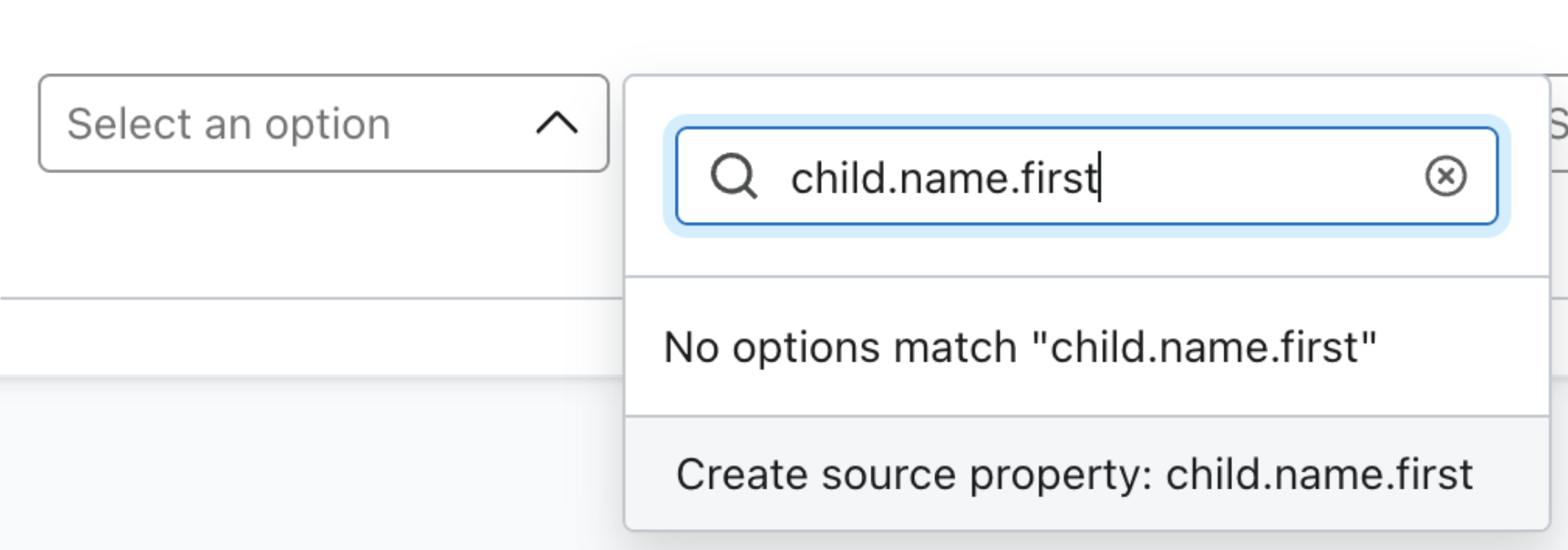Click the "No options match" message
The height and width of the screenshot is (550, 1568).
click(x=1019, y=347)
